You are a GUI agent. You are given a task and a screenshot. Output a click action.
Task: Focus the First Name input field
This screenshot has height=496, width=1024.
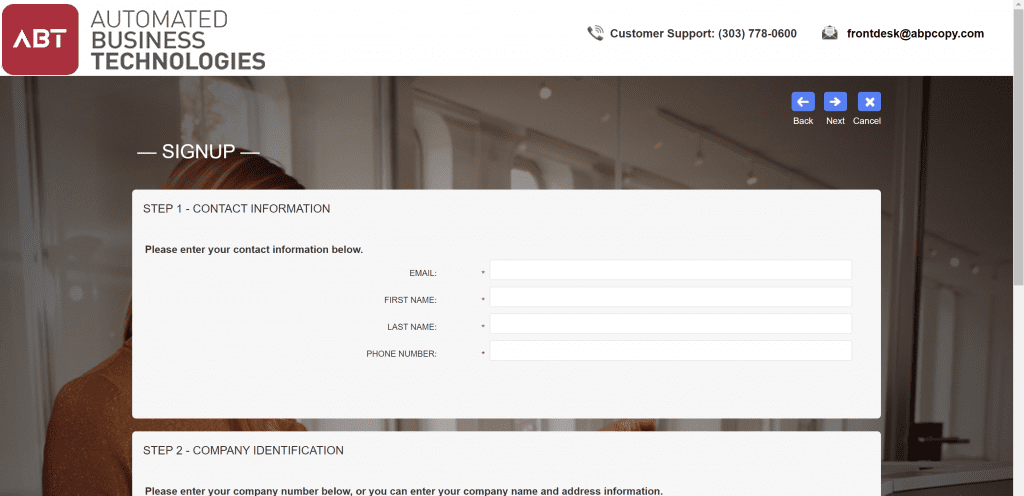point(671,297)
